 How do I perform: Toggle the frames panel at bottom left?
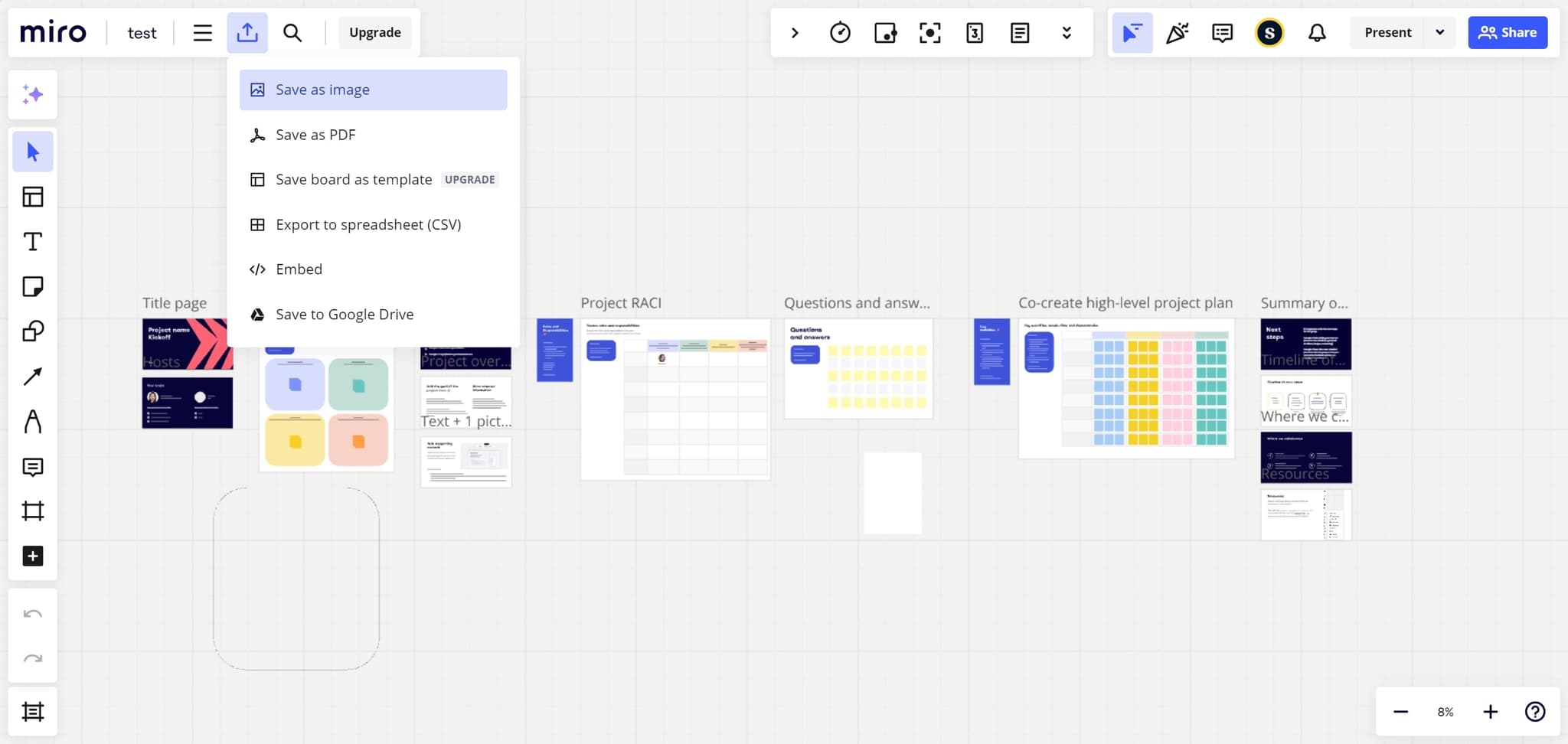(x=32, y=712)
